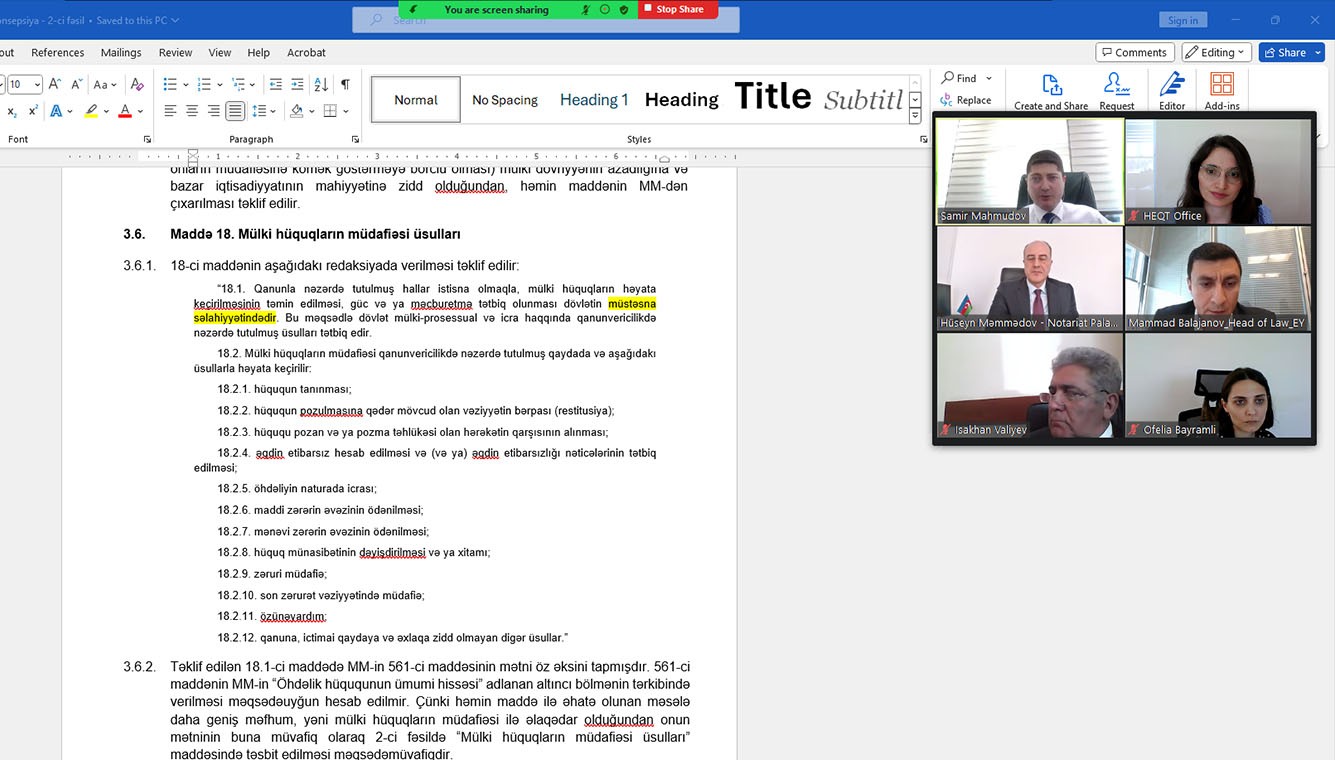Viewport: 1335px width, 760px height.
Task: Open the Comments pane
Action: click(1135, 53)
